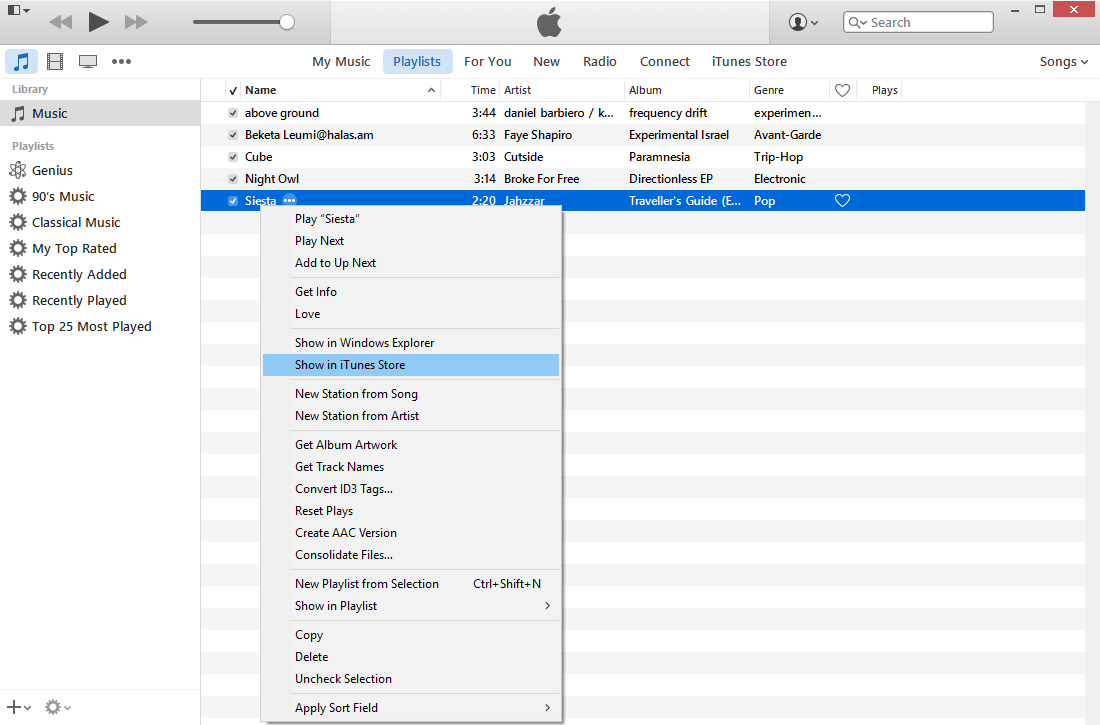Screen dimensions: 1100x725
Task: Select the Night Owl song row
Action: click(x=643, y=179)
